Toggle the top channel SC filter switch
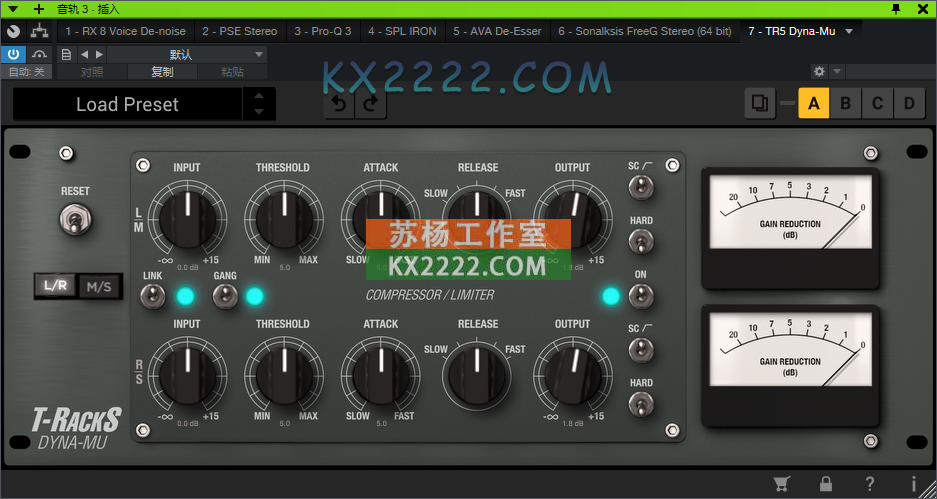 tap(641, 188)
